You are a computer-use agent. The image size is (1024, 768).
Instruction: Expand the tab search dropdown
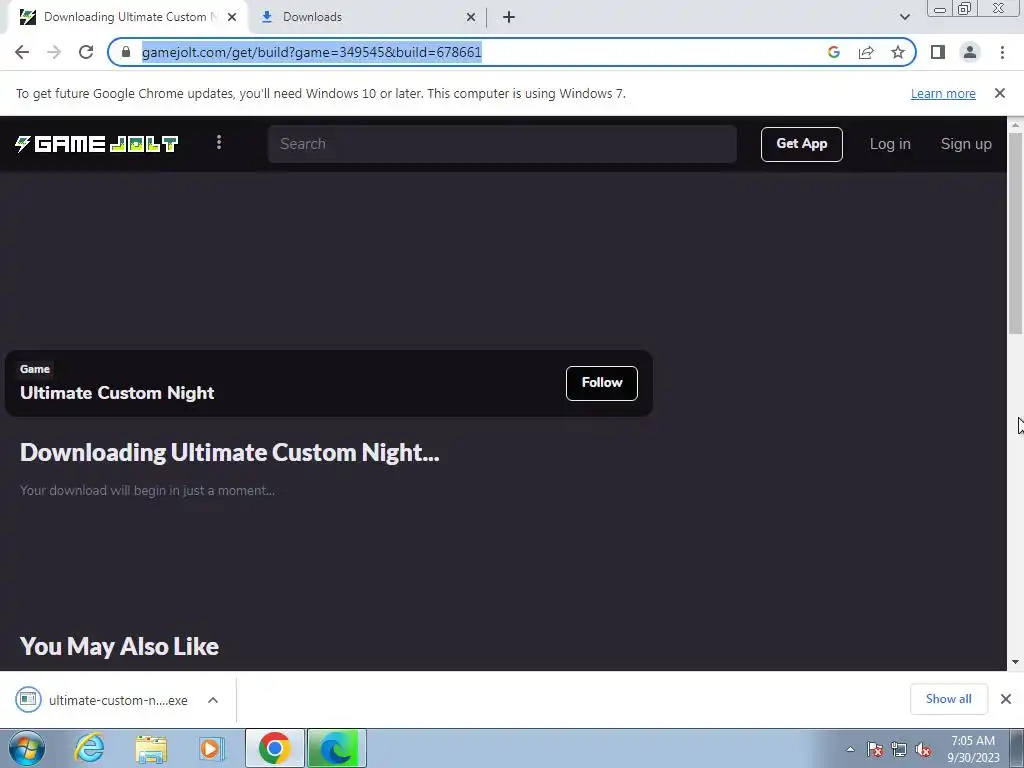click(904, 17)
